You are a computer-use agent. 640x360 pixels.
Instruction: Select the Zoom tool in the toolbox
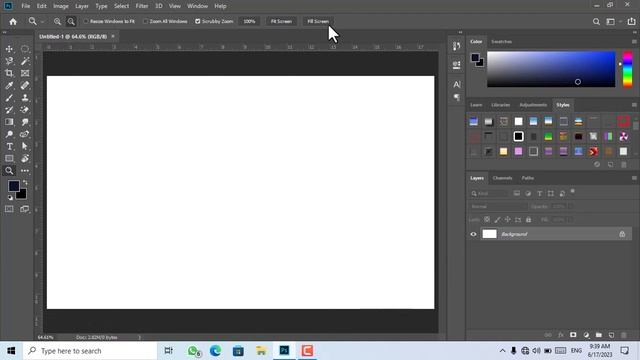point(9,171)
